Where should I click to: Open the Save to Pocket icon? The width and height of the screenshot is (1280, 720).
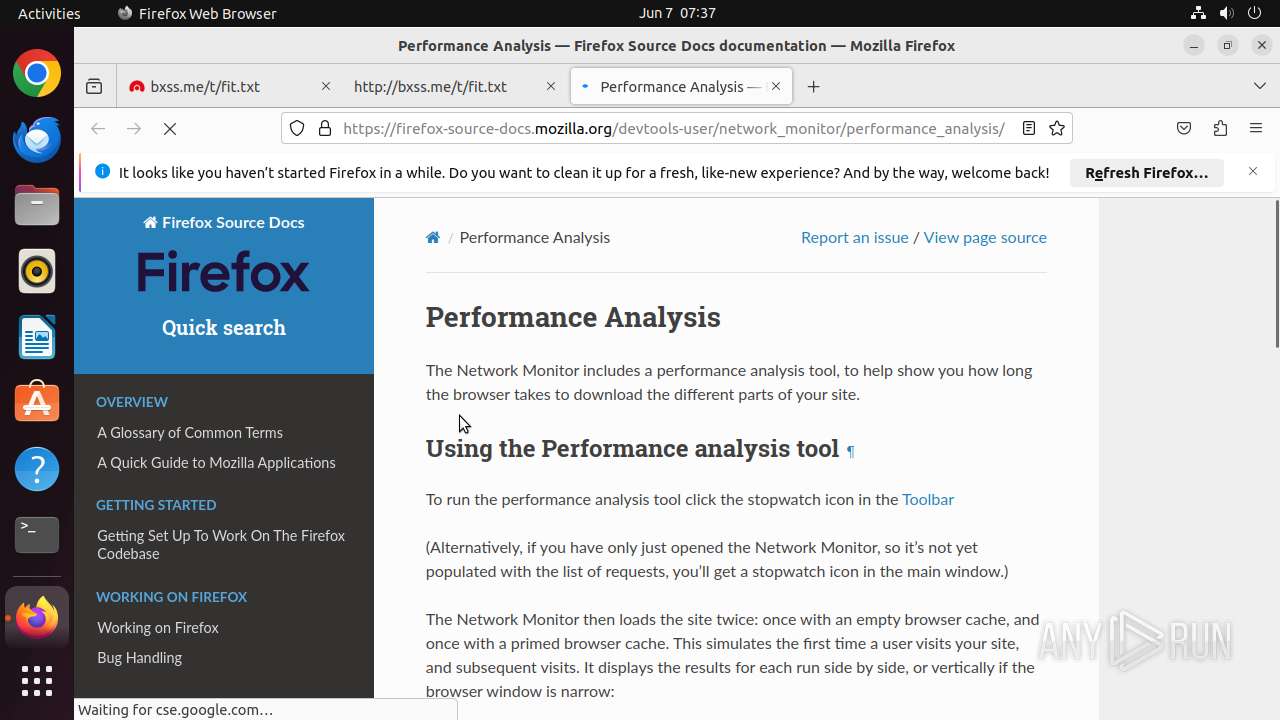point(1184,128)
